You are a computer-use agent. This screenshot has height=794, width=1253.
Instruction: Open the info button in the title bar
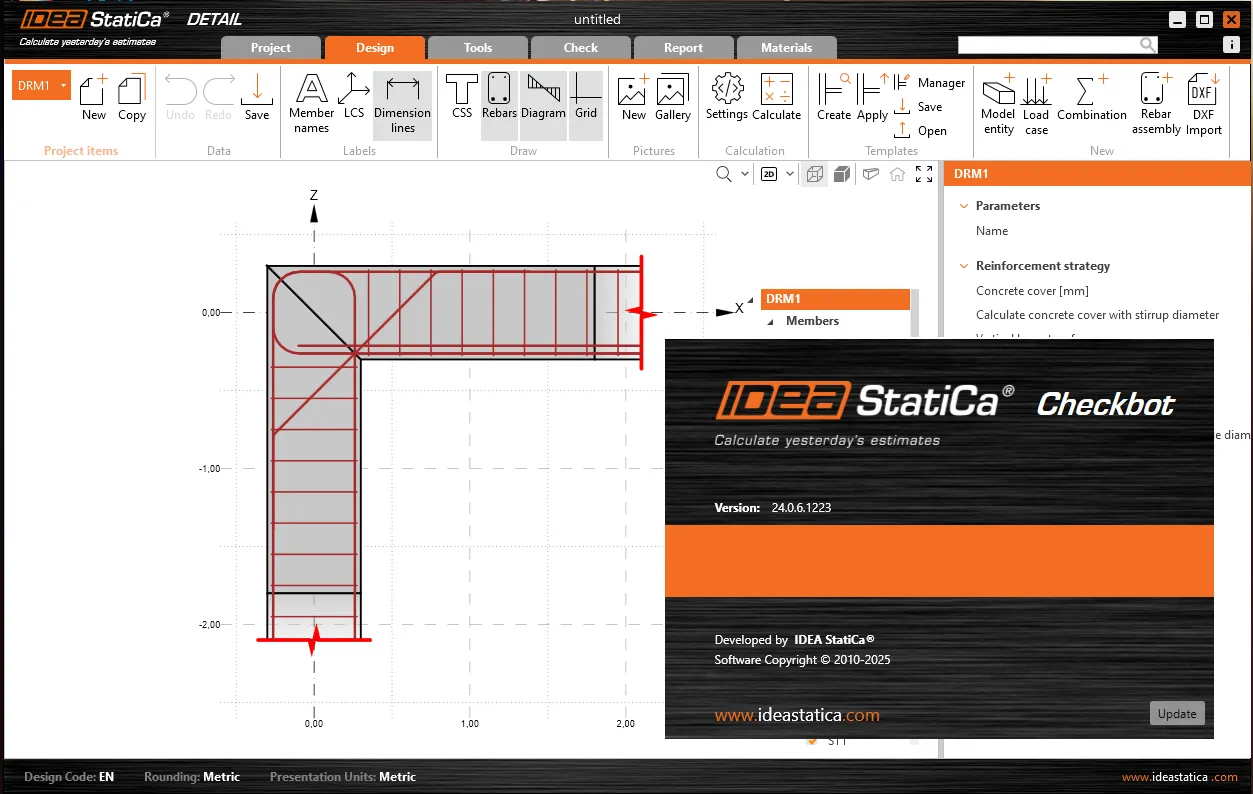(1232, 45)
